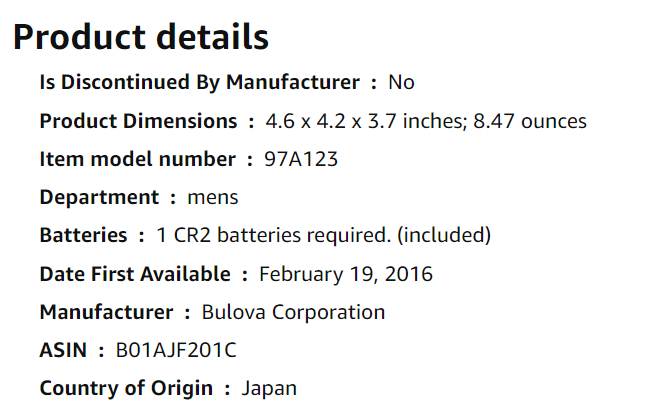The image size is (663, 416).
Task: Select the discontinued value No
Action: click(x=401, y=83)
